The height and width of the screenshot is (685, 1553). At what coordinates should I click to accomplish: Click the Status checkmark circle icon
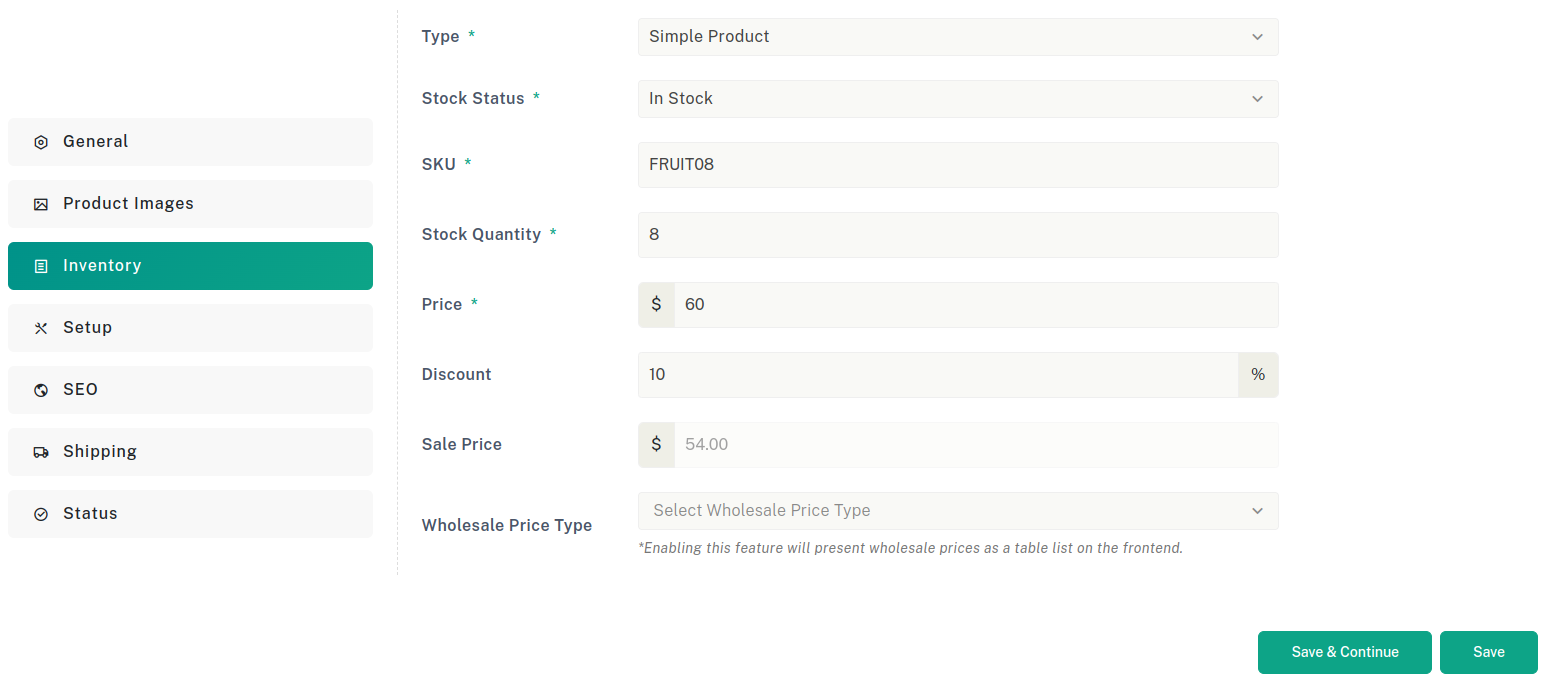pos(41,514)
